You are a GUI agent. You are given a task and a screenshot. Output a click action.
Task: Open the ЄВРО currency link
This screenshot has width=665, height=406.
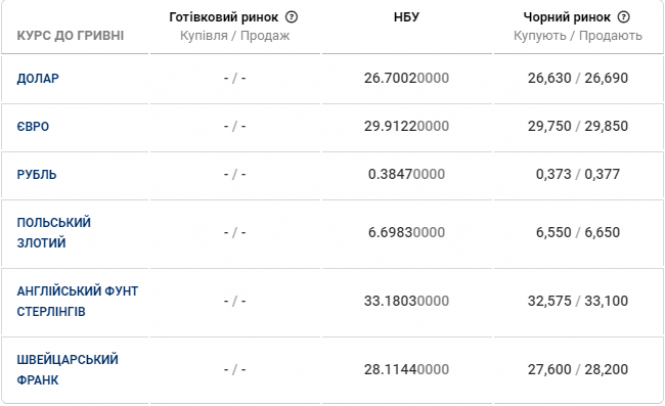tap(34, 126)
